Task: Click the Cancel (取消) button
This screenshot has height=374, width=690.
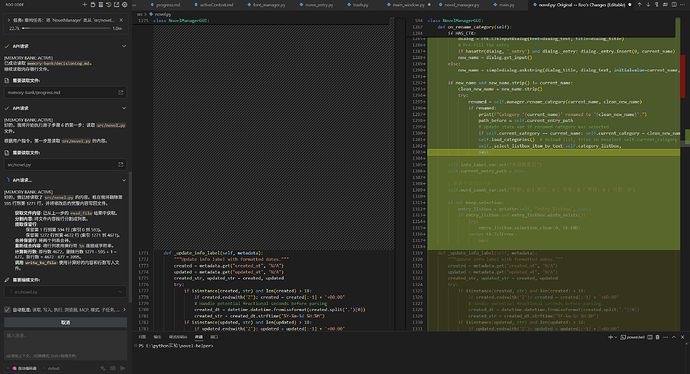Action: pos(66,323)
